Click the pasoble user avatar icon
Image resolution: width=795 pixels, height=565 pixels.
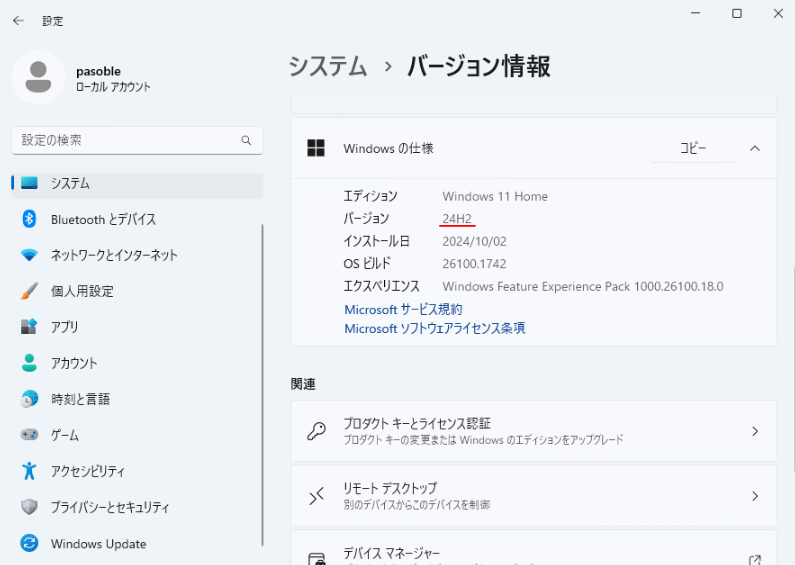(38, 78)
